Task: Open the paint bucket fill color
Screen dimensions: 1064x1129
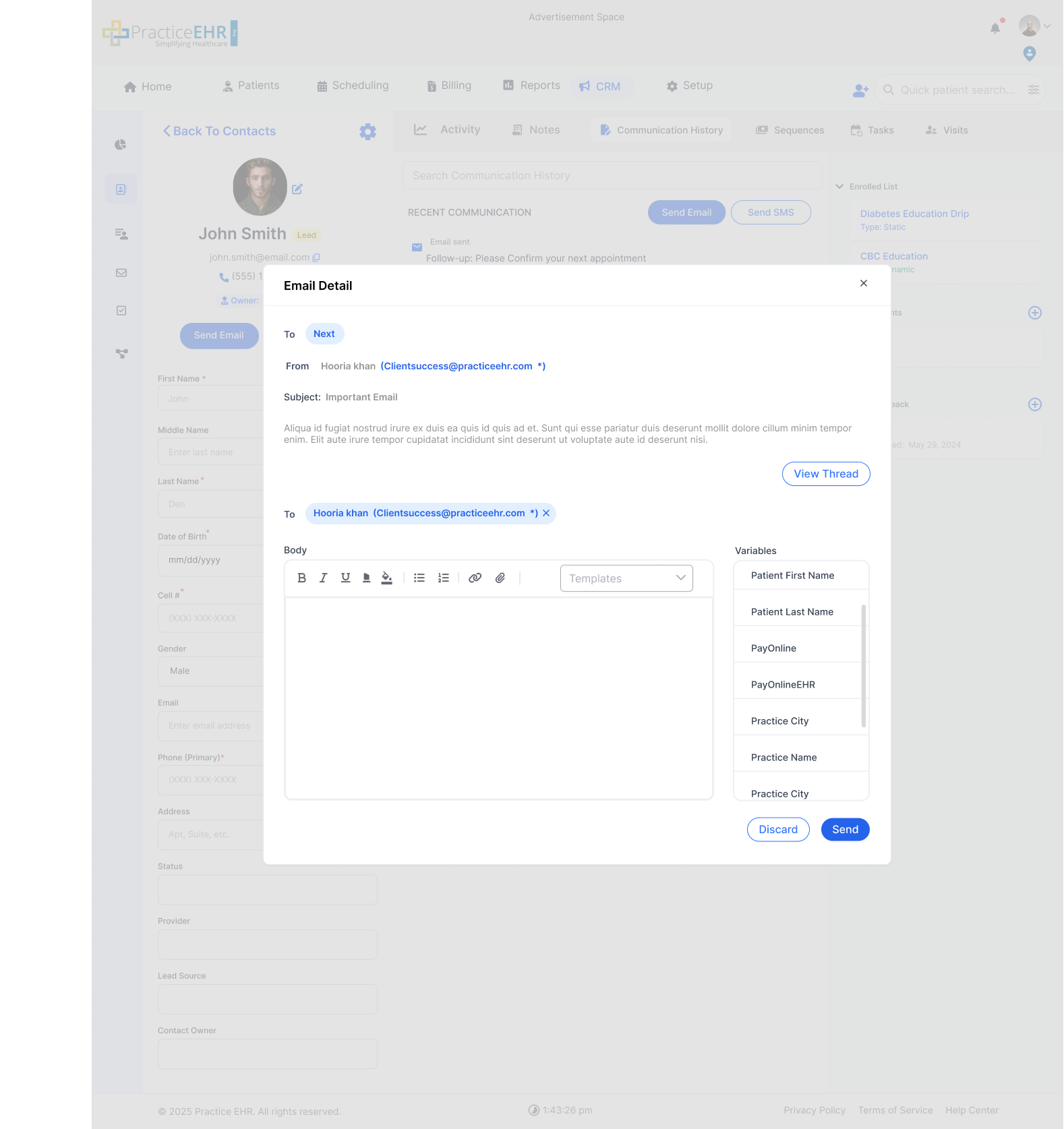Action: tap(386, 578)
